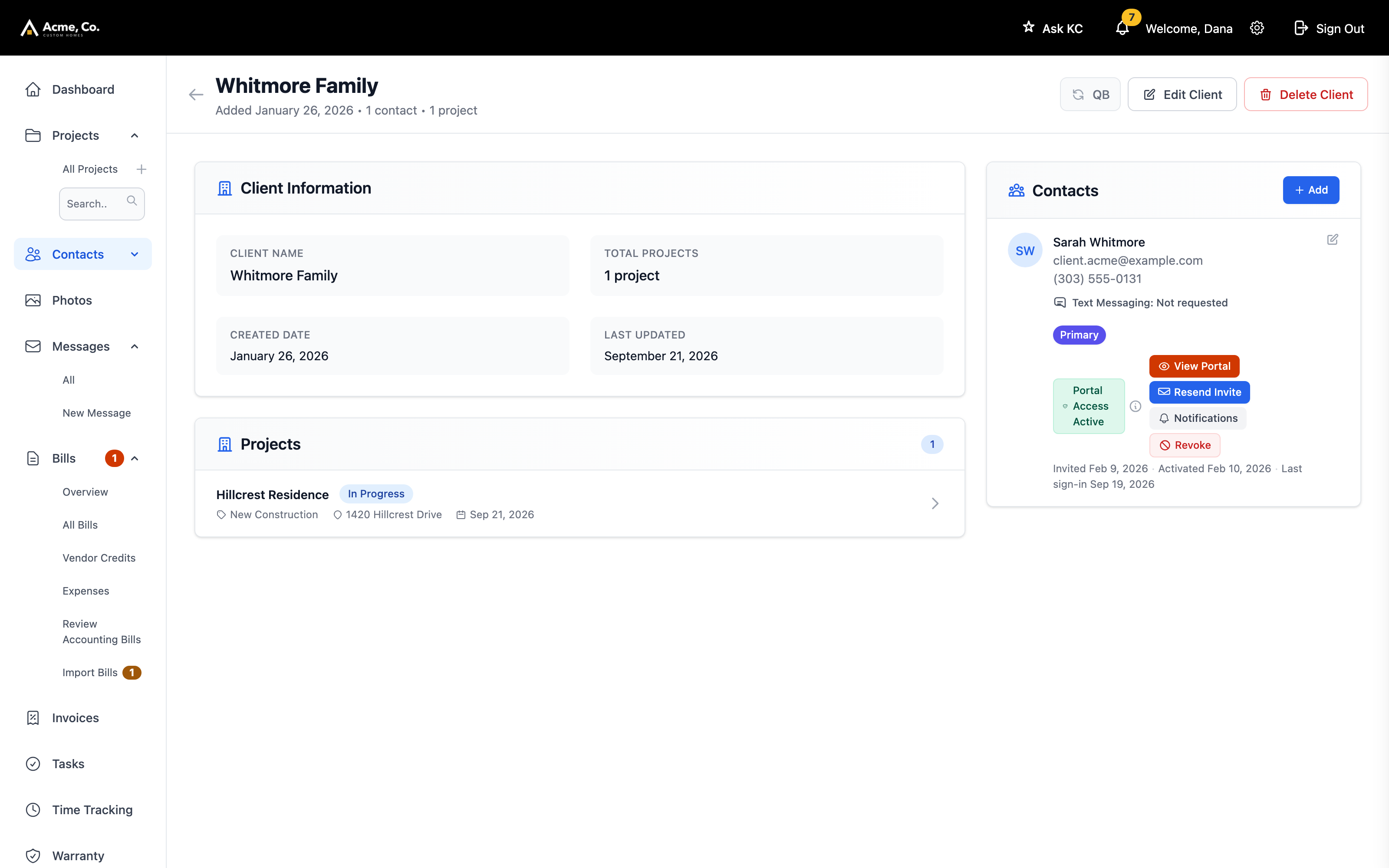Click the SW avatar circle
Image resolution: width=1389 pixels, height=868 pixels.
(x=1025, y=250)
